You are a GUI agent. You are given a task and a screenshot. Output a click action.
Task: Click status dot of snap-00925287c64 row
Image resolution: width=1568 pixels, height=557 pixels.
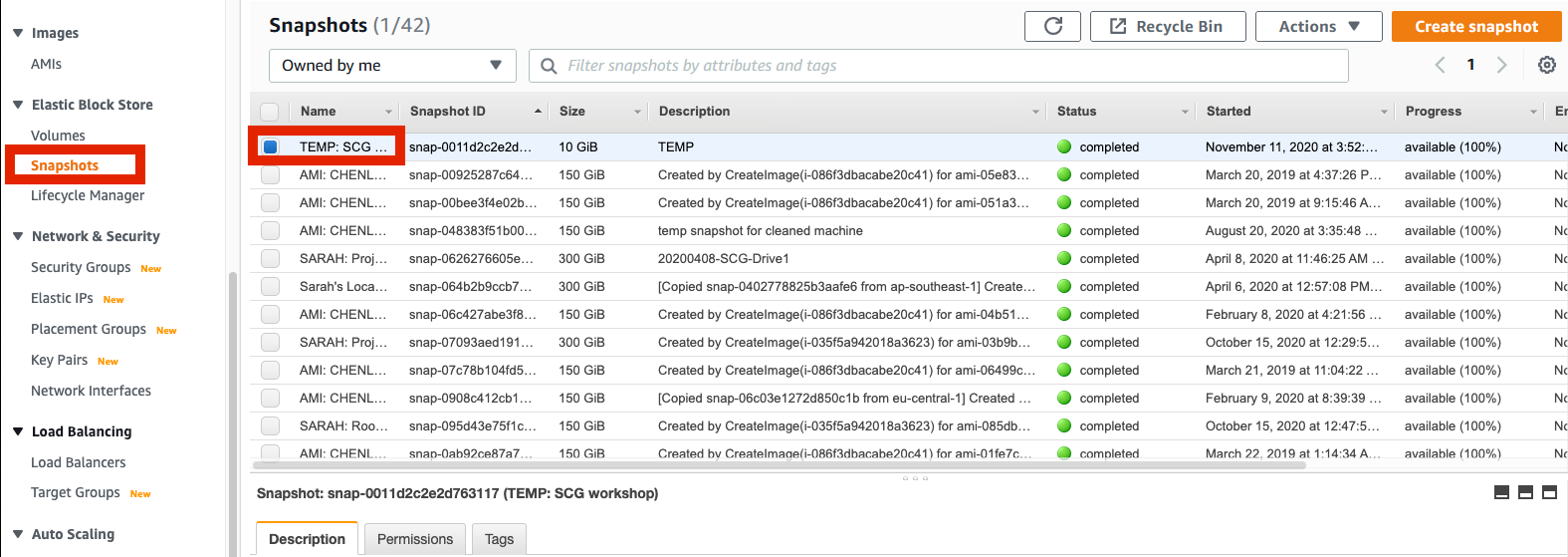pyautogui.click(x=1064, y=174)
